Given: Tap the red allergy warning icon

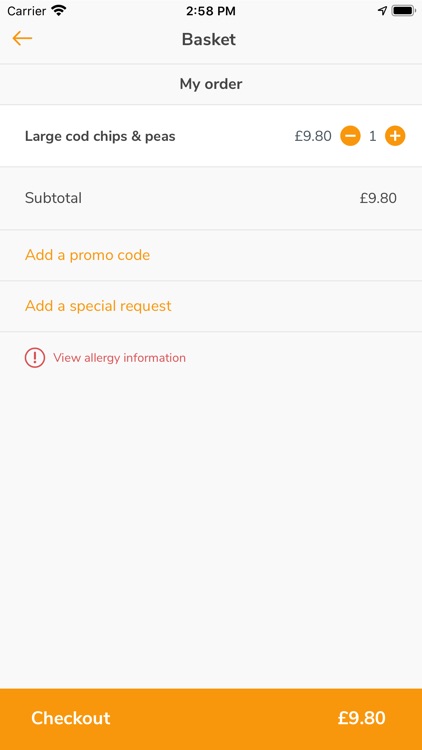Looking at the screenshot, I should point(35,358).
